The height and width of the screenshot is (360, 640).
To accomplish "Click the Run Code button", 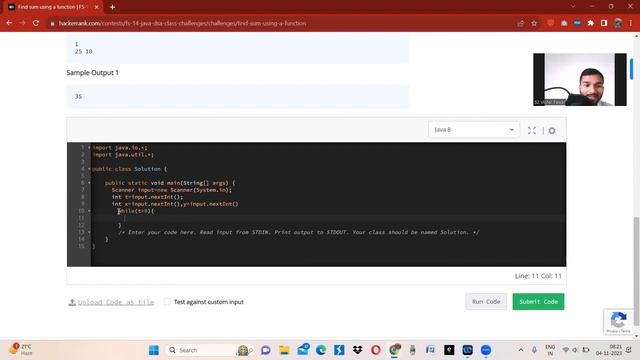I will pyautogui.click(x=486, y=302).
